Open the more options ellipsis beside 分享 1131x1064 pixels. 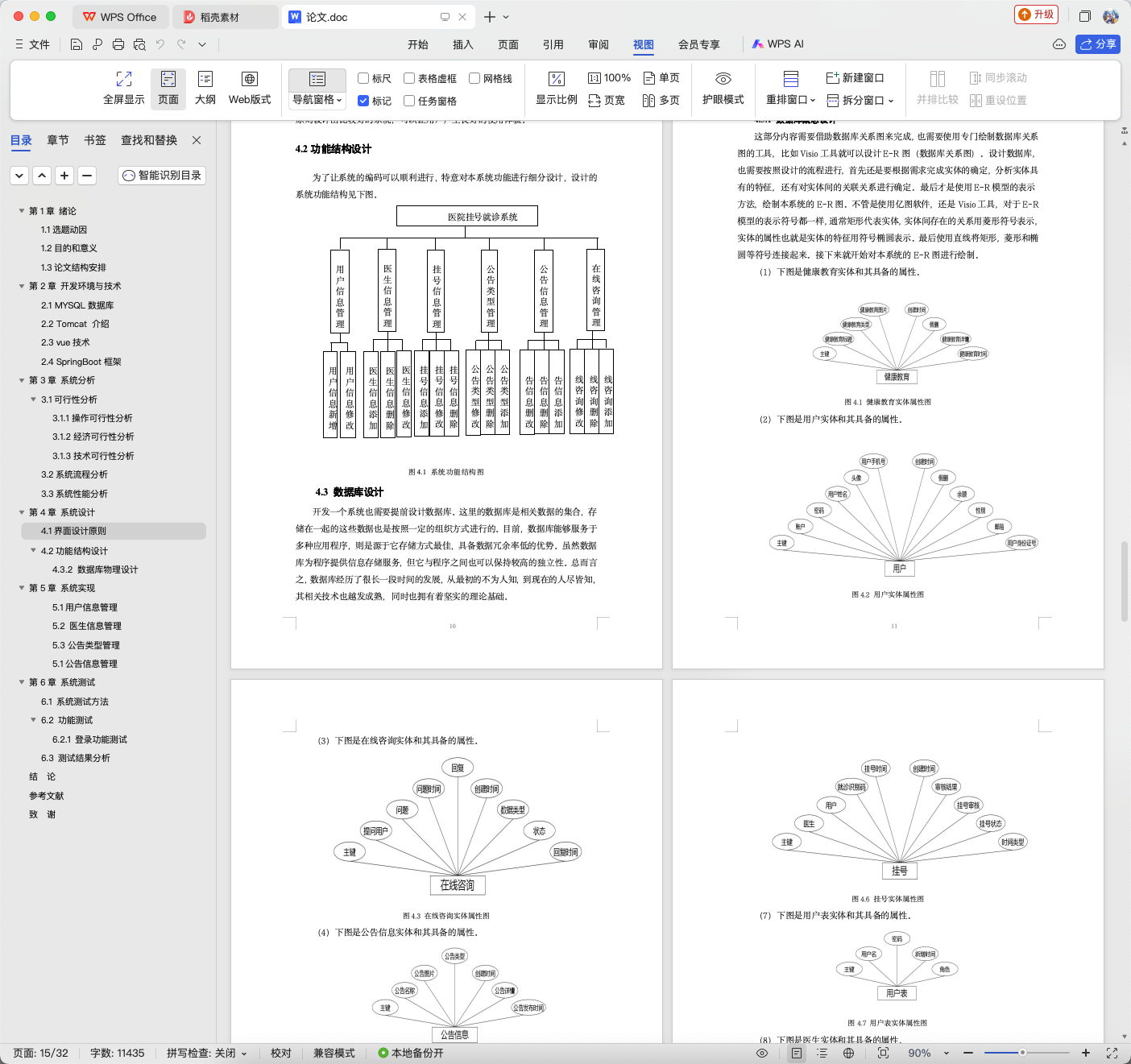click(1059, 44)
